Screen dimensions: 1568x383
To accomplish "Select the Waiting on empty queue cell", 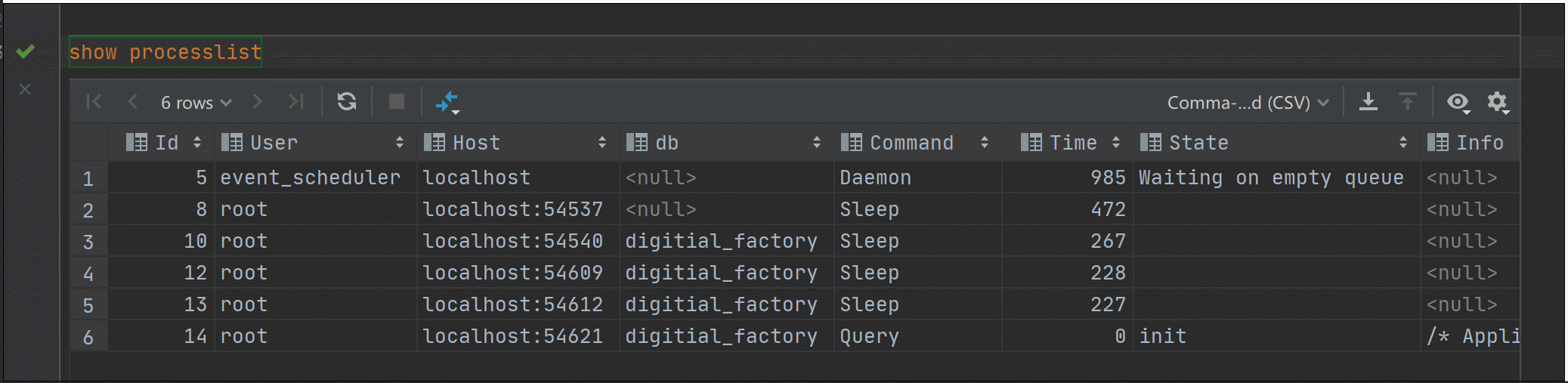I will (x=1271, y=178).
